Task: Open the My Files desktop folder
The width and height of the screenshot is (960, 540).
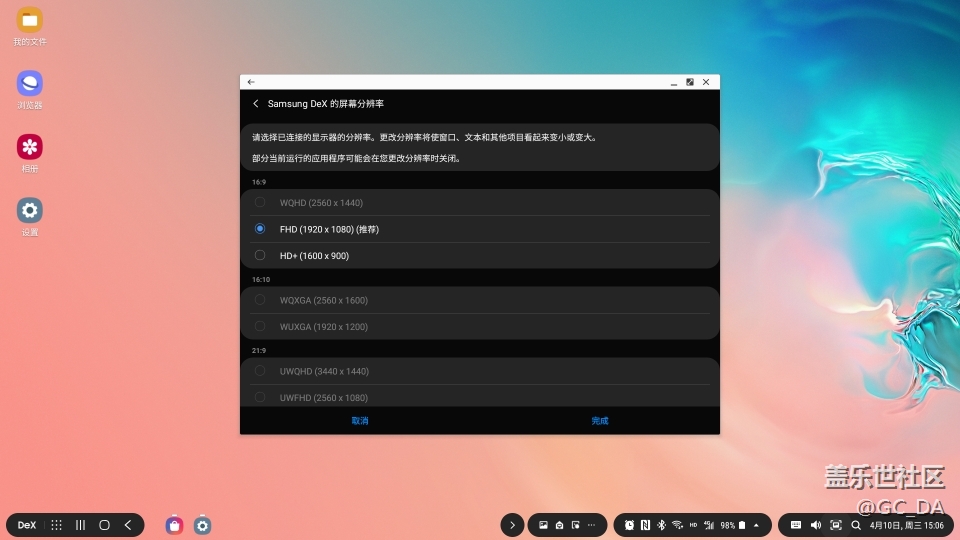Action: pyautogui.click(x=30, y=21)
